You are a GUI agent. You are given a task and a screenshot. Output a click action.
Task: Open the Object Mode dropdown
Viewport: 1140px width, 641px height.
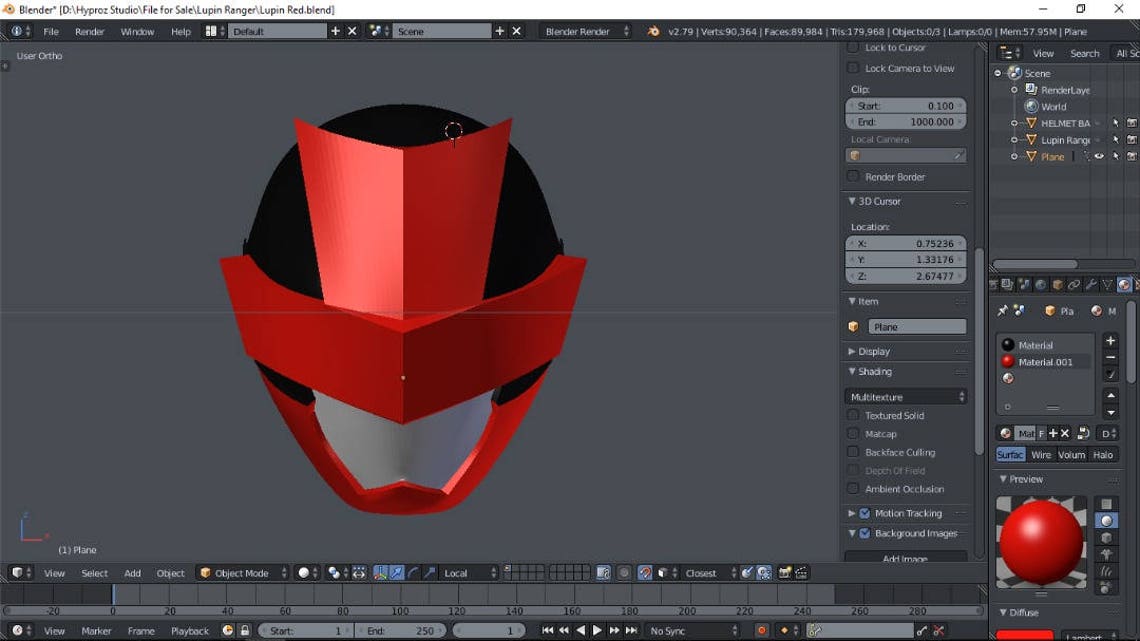240,572
